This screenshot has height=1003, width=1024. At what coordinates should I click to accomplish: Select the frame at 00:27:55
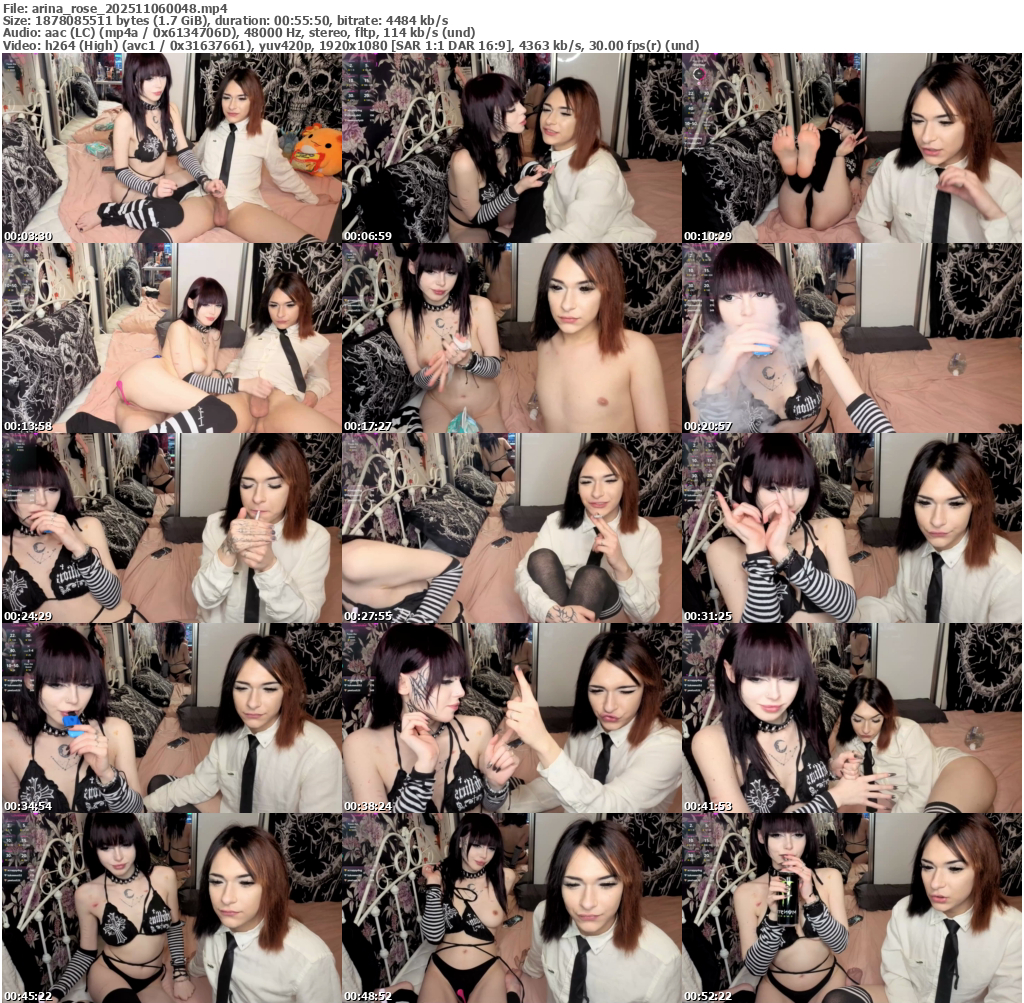[x=511, y=528]
